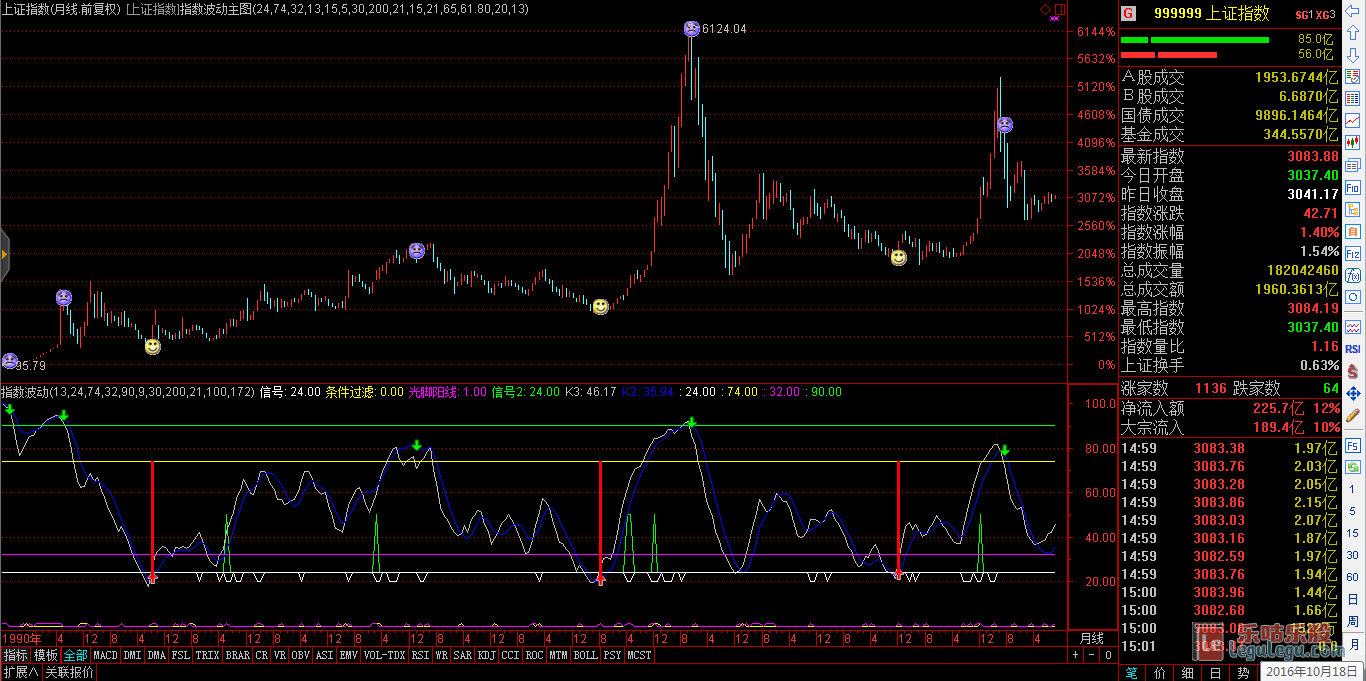Click the plus zoom button at chart bottom
The height and width of the screenshot is (681, 1366).
[1076, 655]
